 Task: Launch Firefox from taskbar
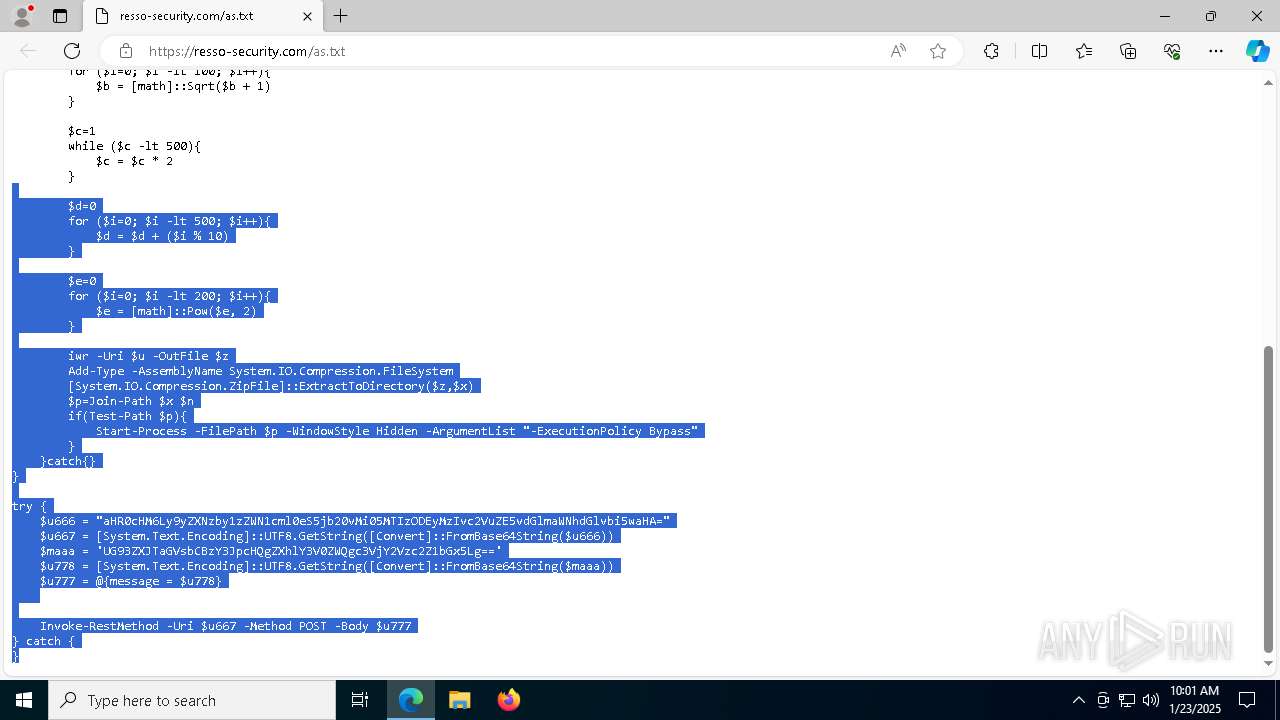coord(509,700)
